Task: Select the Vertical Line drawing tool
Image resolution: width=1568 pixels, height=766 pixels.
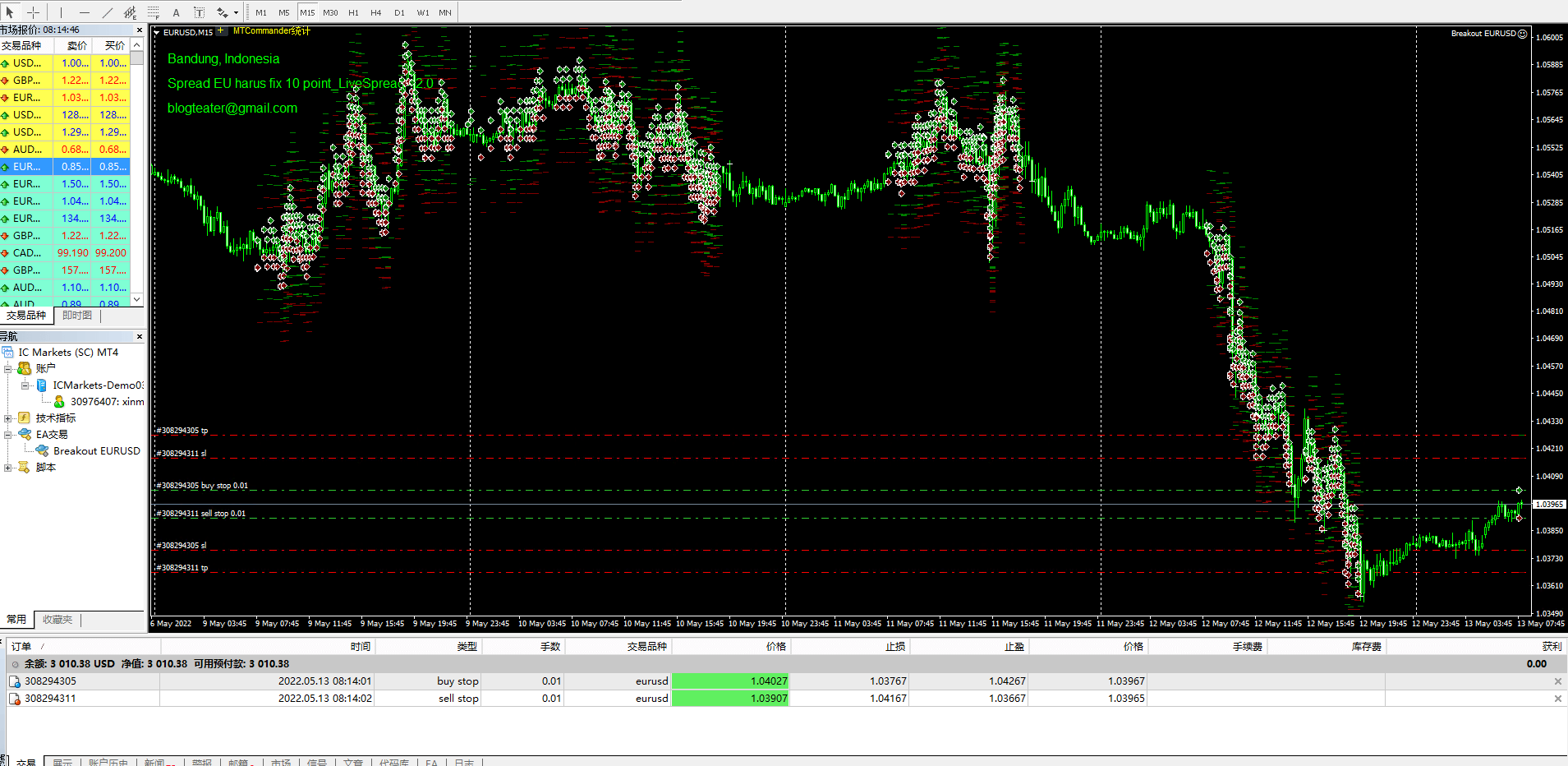Action: [x=61, y=12]
